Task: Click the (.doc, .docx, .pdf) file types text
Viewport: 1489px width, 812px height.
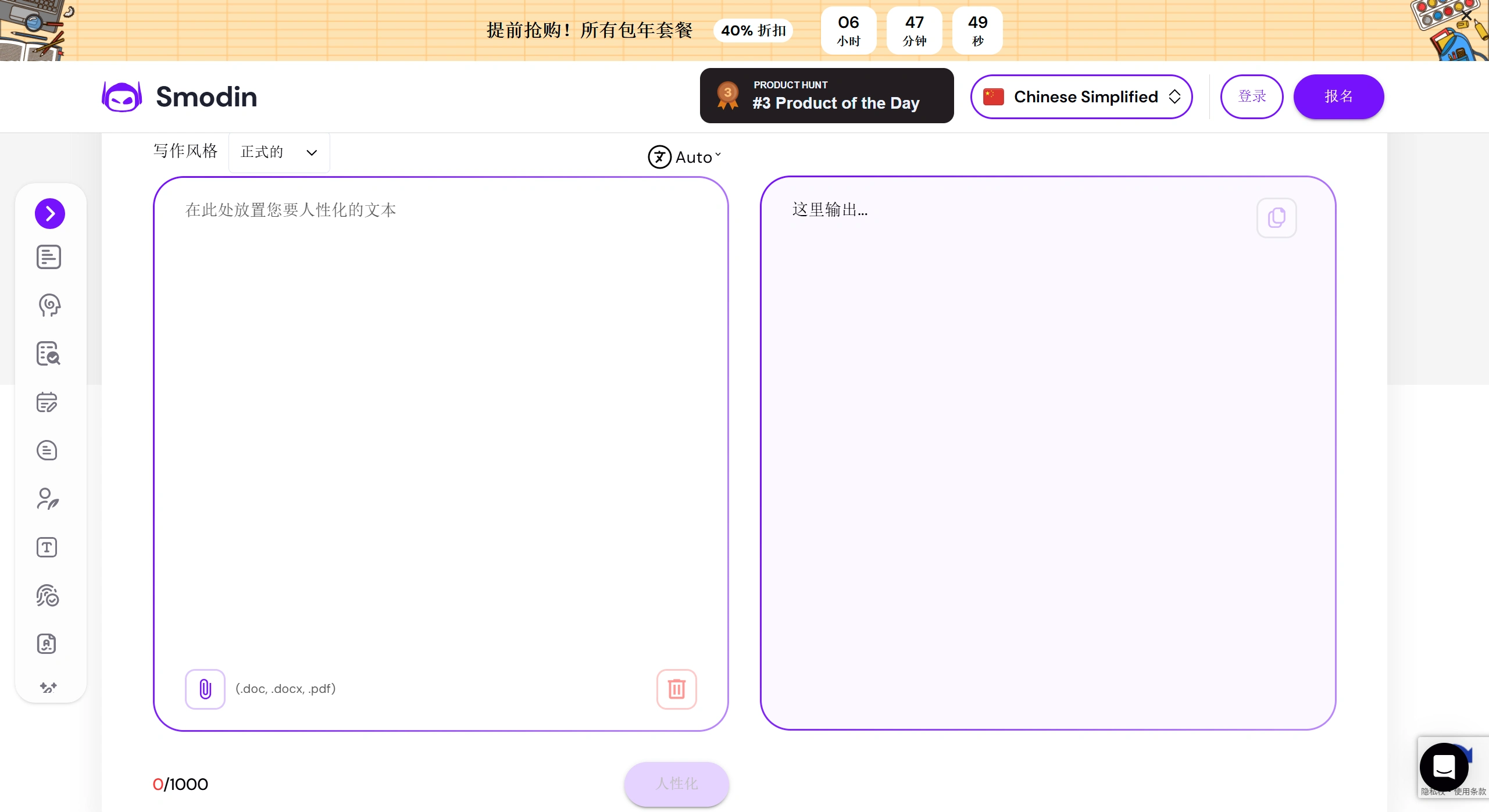Action: click(285, 689)
